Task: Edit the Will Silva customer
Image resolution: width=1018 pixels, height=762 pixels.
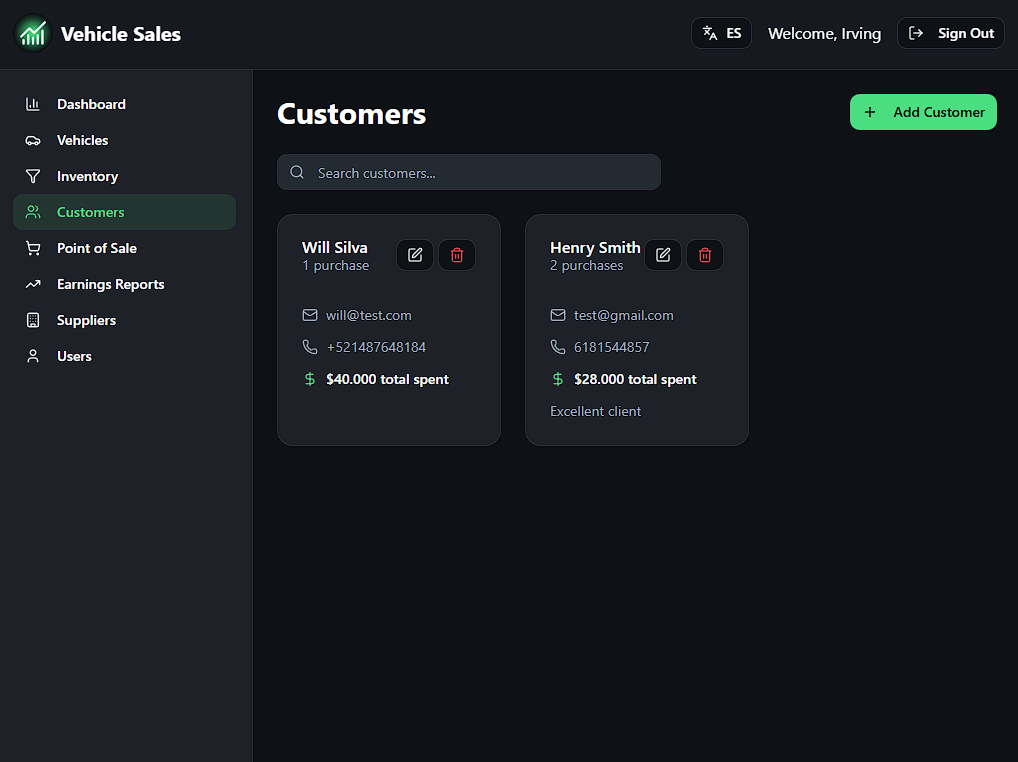Action: coord(415,255)
